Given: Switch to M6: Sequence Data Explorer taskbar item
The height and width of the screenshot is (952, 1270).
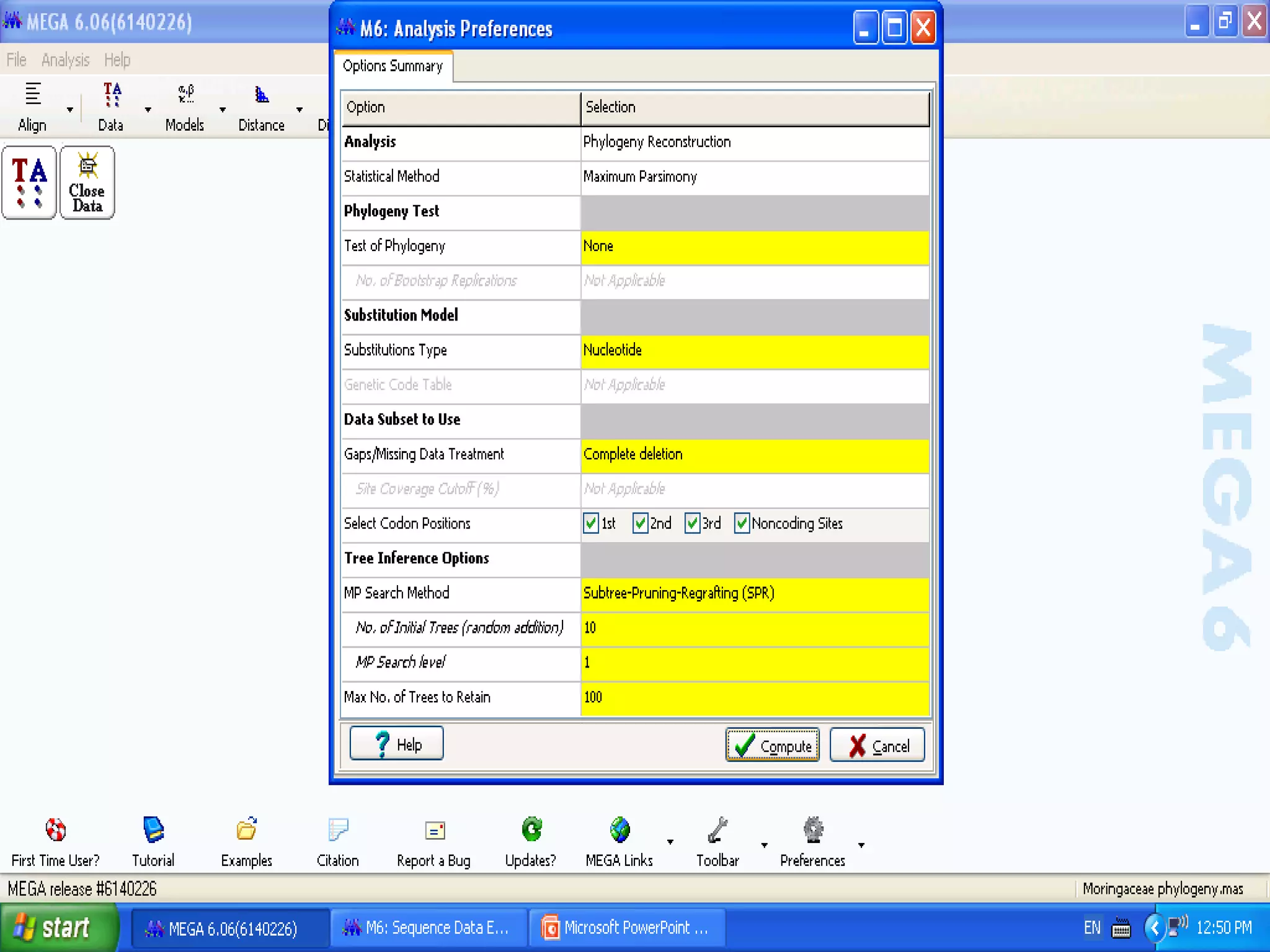Looking at the screenshot, I should (x=429, y=928).
